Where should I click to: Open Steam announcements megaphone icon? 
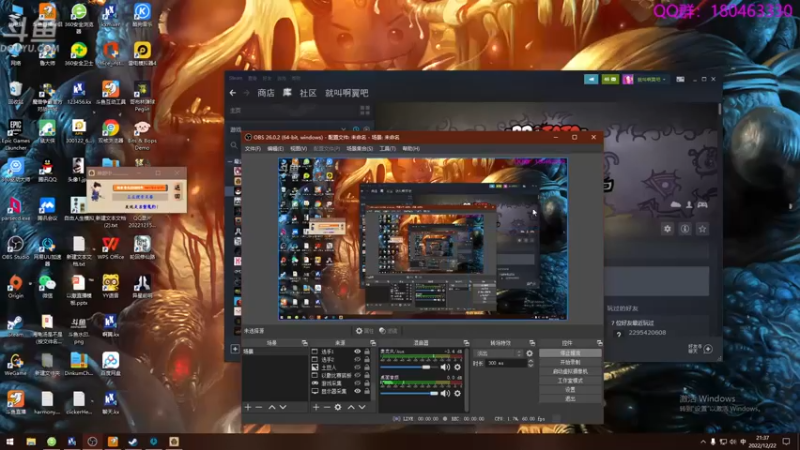point(591,79)
